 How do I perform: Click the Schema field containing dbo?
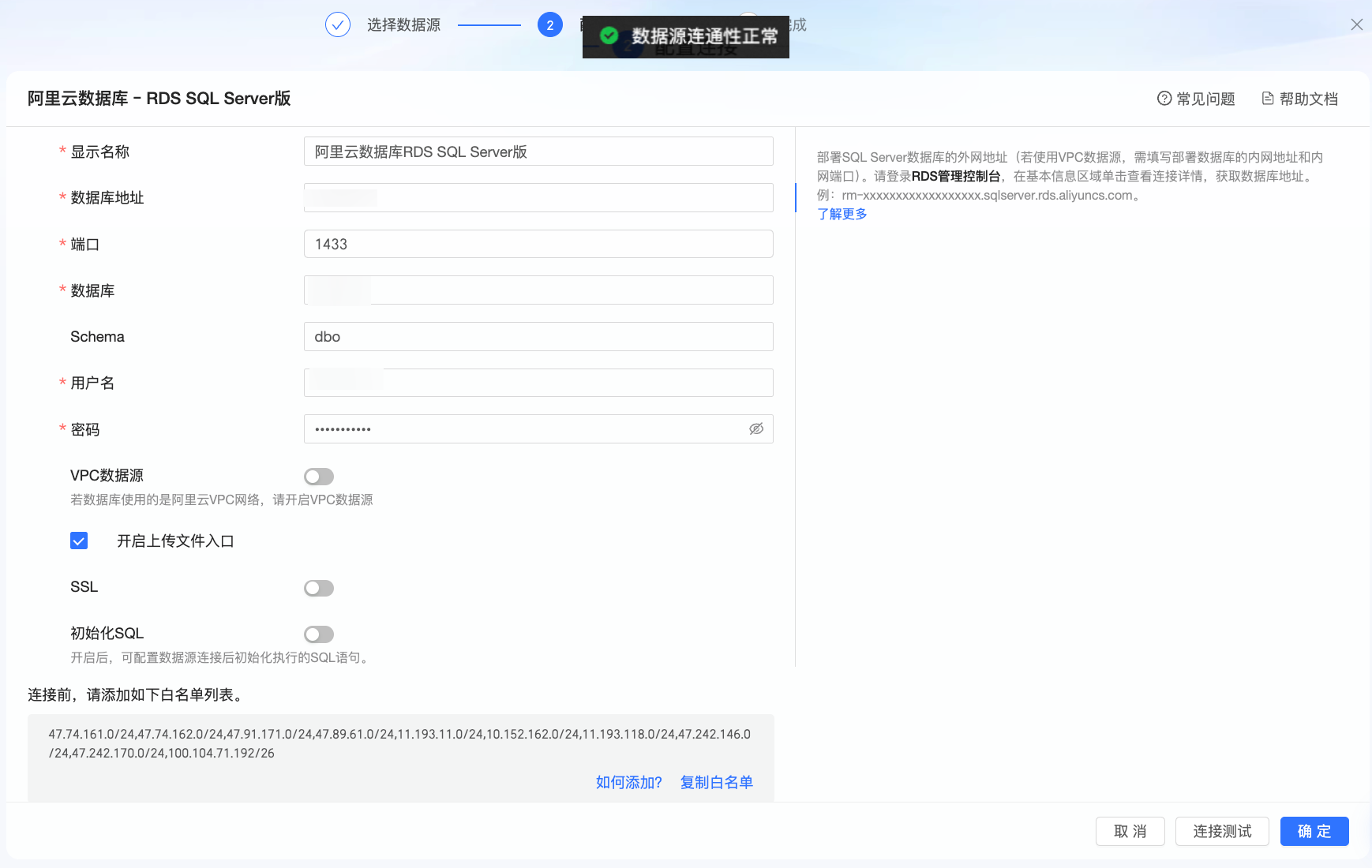tap(538, 337)
